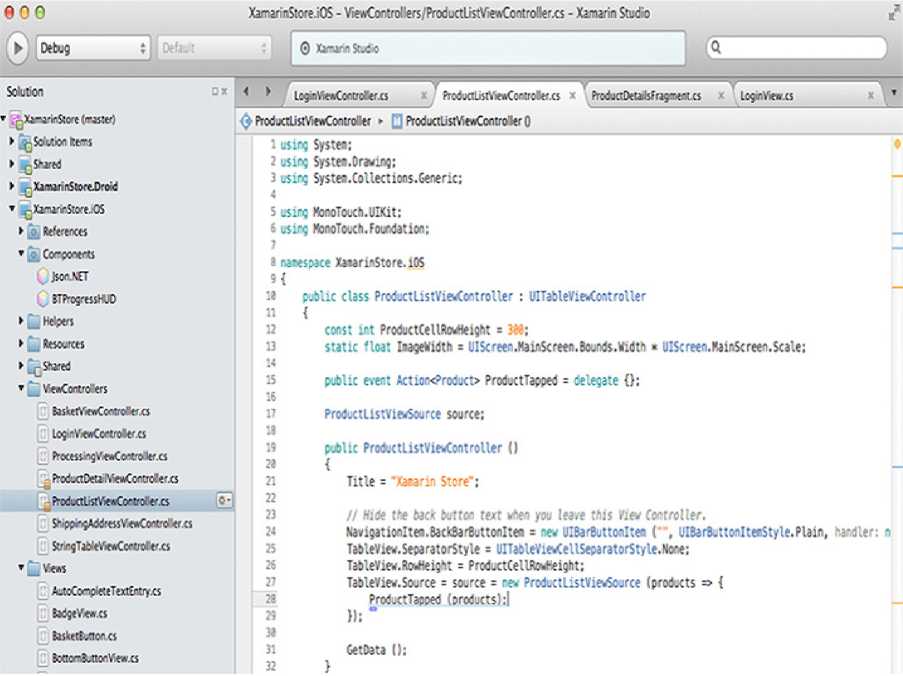Image resolution: width=903 pixels, height=676 pixels.
Task: Click the BTProgressHUD component icon
Action: [x=42, y=299]
